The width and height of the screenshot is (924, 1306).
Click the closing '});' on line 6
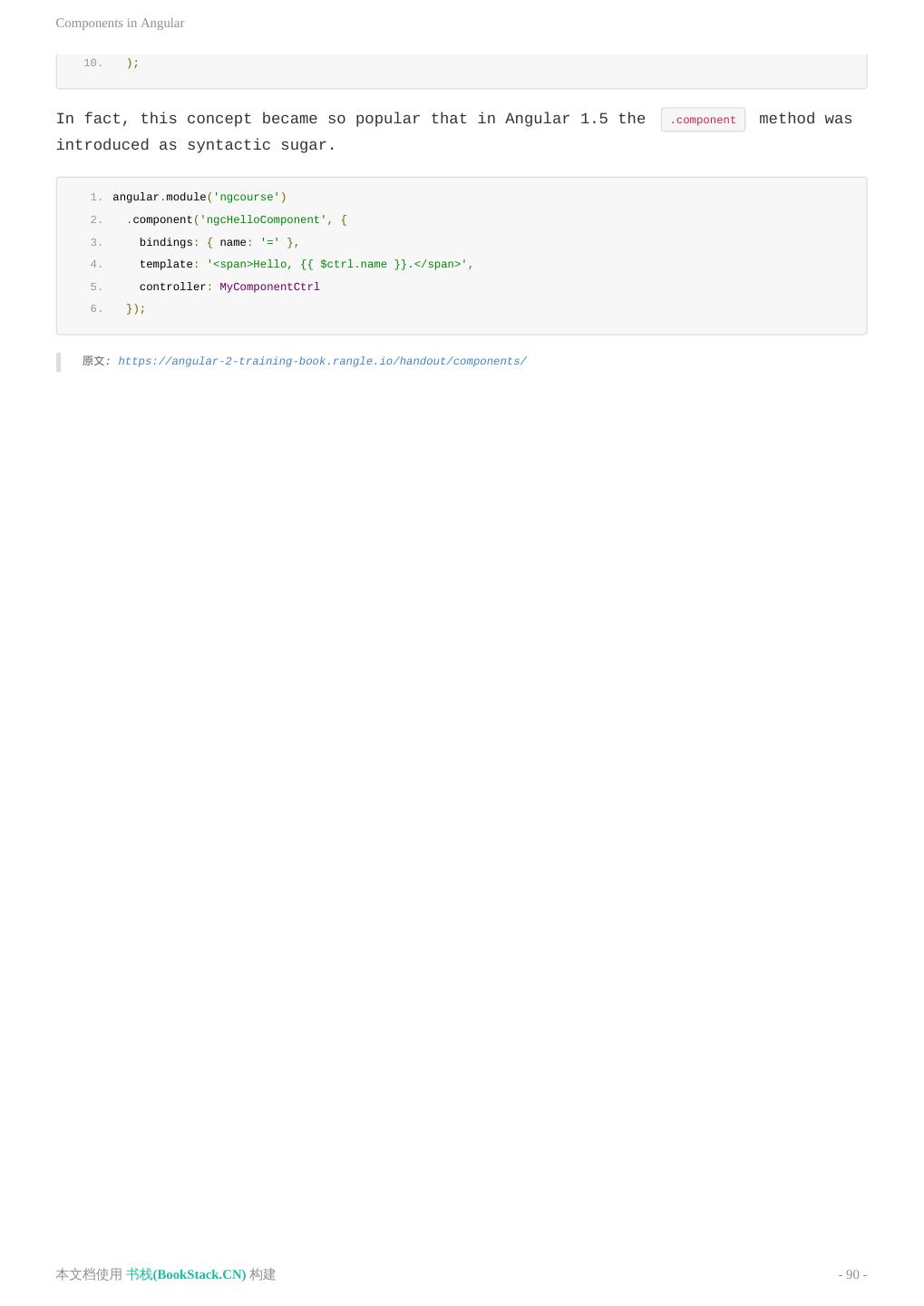[135, 308]
